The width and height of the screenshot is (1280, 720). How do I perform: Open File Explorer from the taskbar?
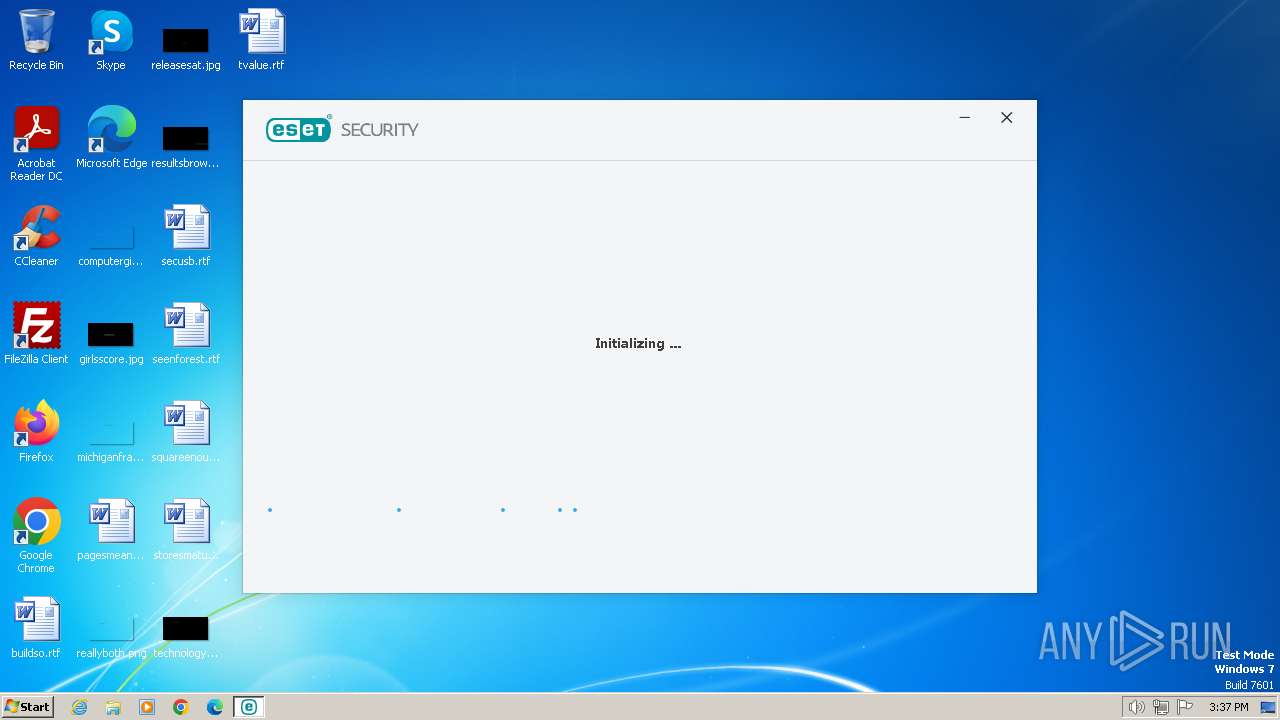[113, 707]
